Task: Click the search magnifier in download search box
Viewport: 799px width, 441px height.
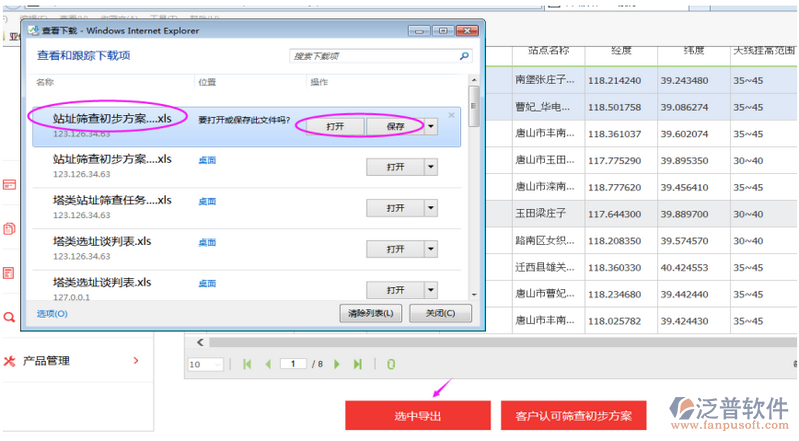Action: [464, 56]
